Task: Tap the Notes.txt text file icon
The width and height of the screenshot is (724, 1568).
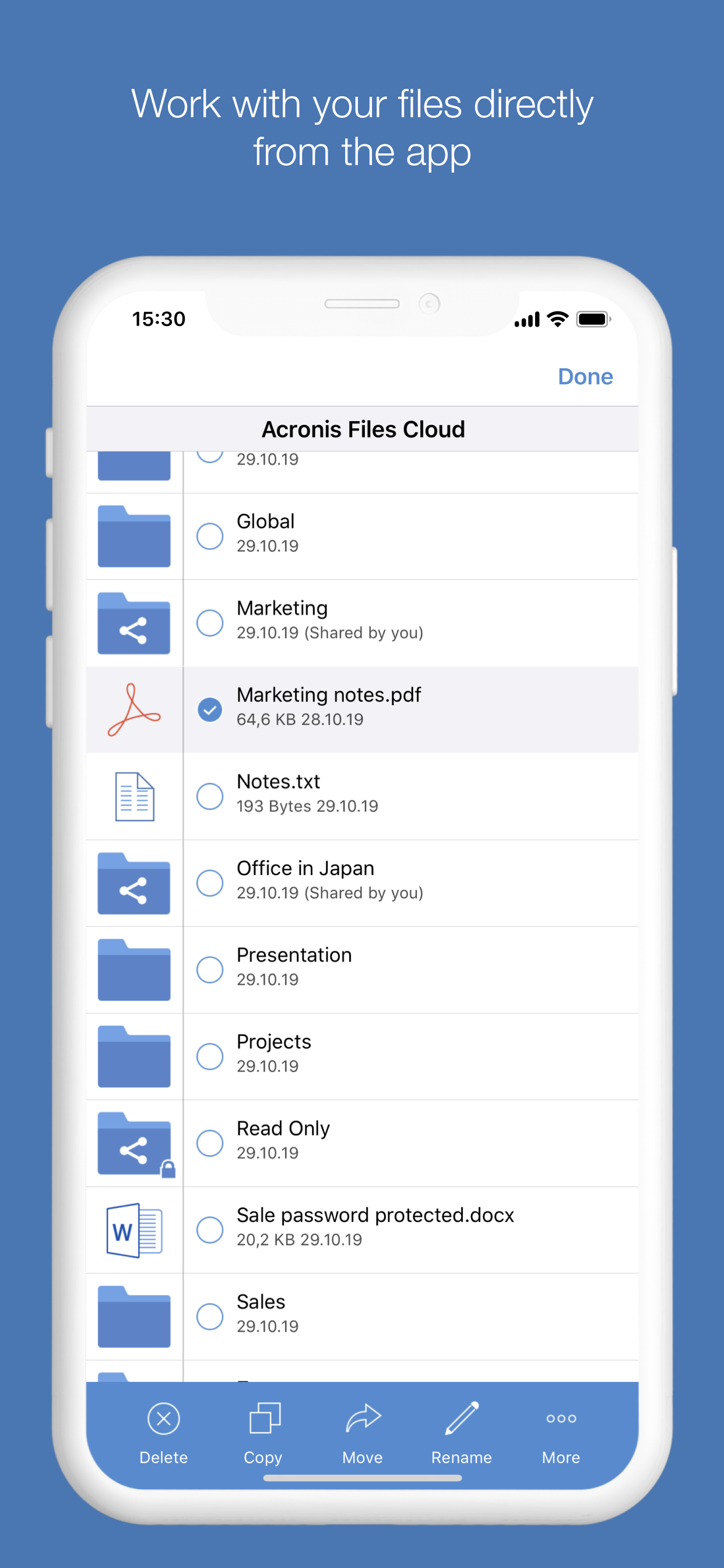Action: click(x=134, y=796)
